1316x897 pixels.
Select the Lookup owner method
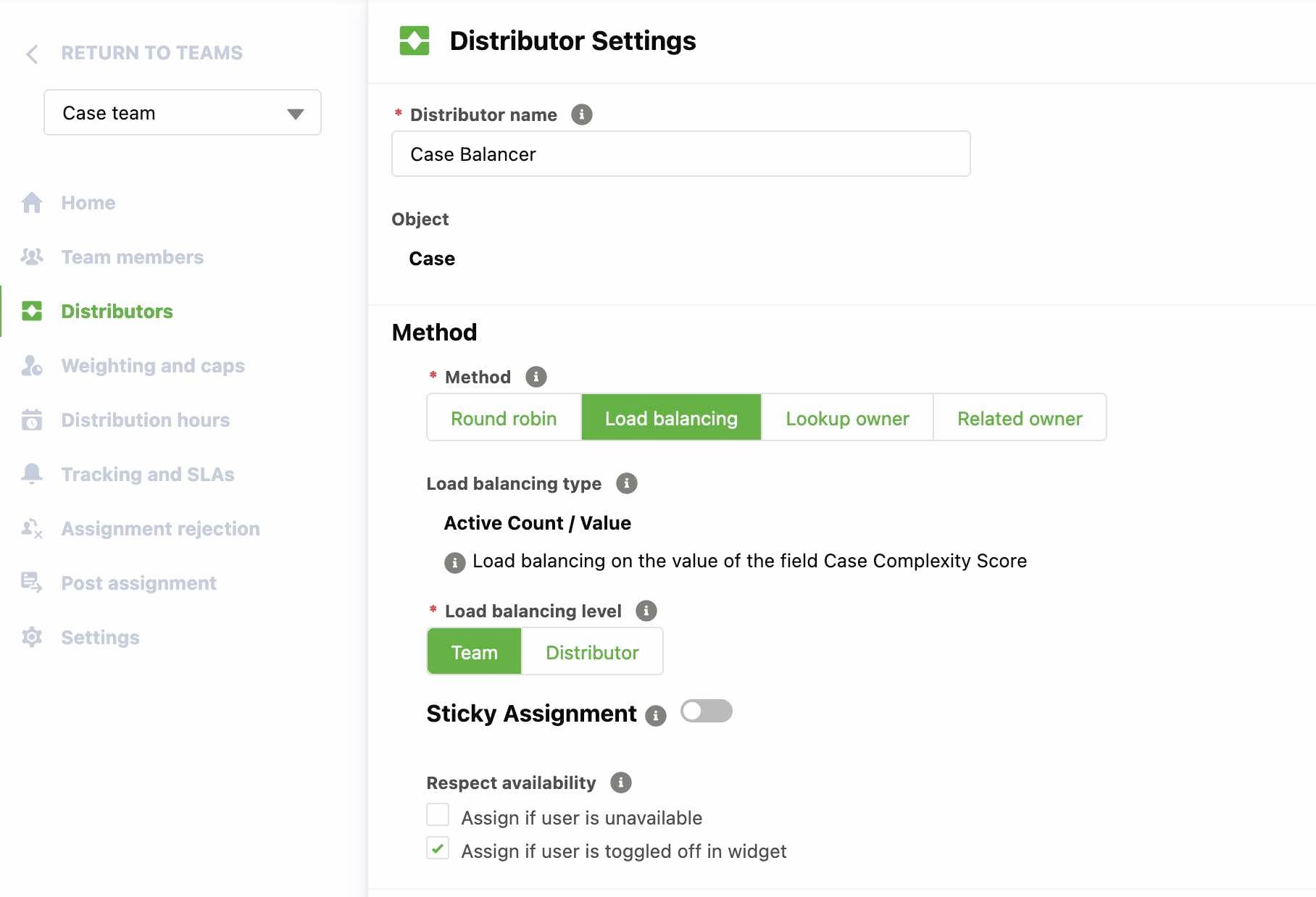(846, 418)
